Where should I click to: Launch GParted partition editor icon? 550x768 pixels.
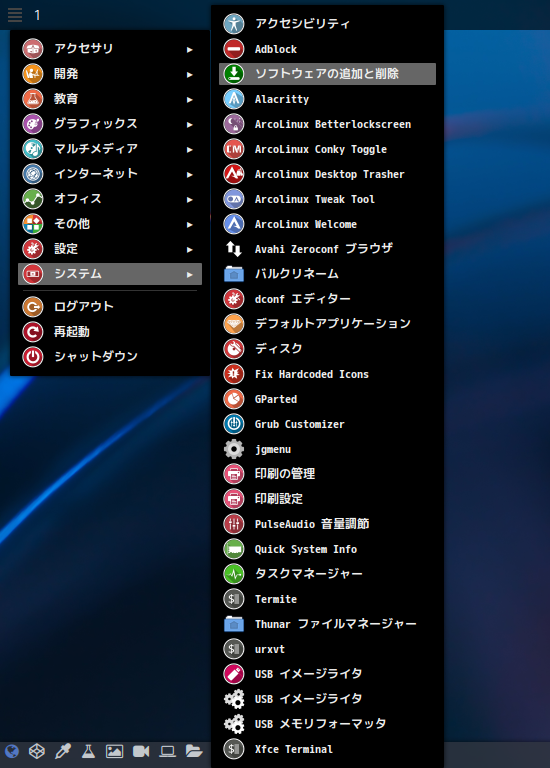[234, 399]
